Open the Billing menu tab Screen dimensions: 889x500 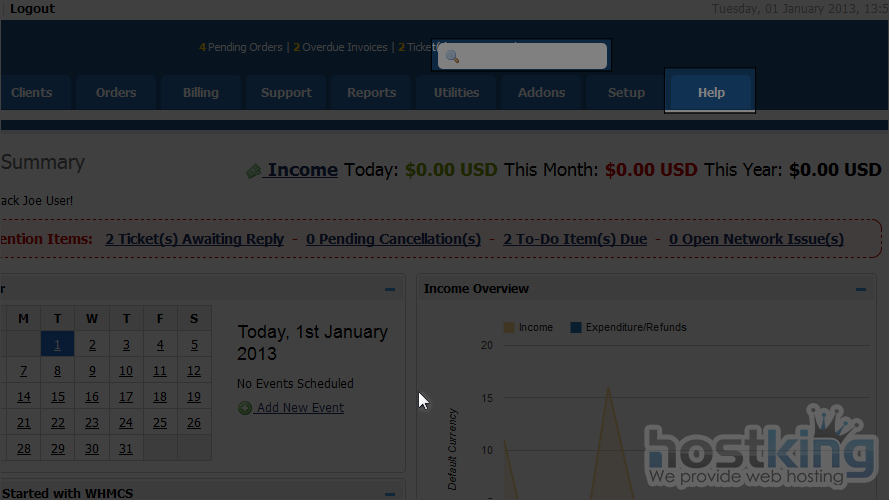200,93
